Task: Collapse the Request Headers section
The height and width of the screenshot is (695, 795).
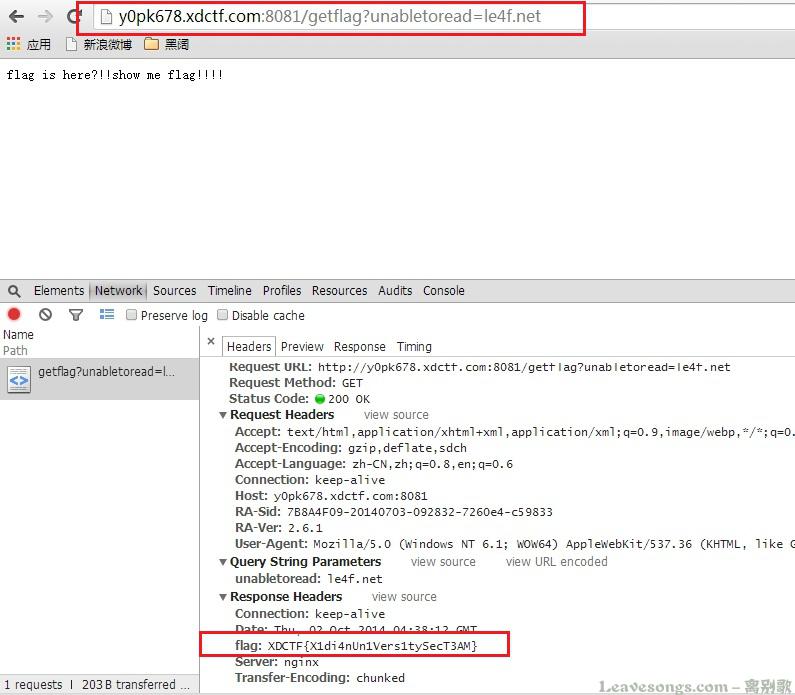Action: tap(223, 415)
